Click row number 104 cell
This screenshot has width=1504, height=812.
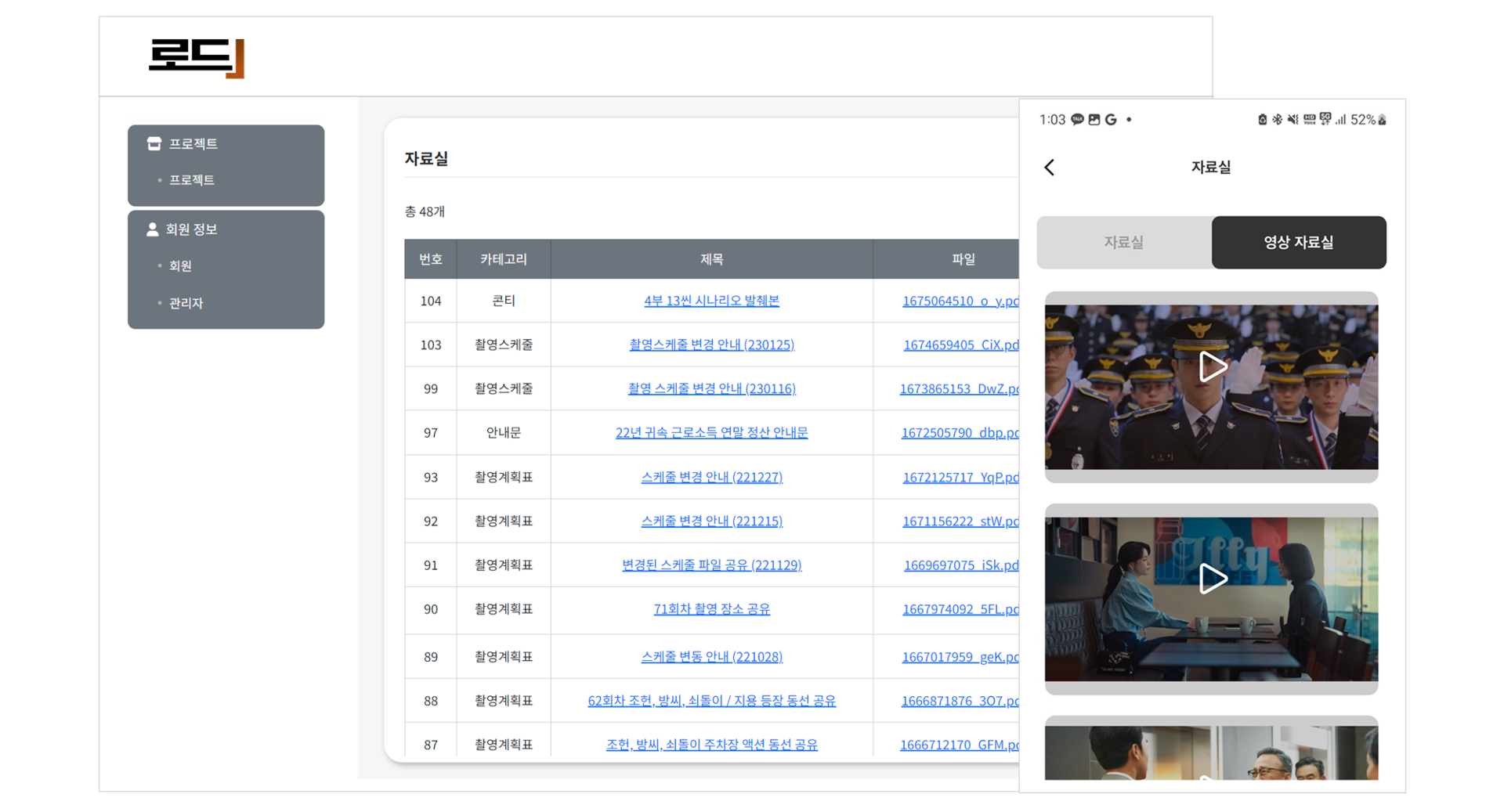(431, 301)
